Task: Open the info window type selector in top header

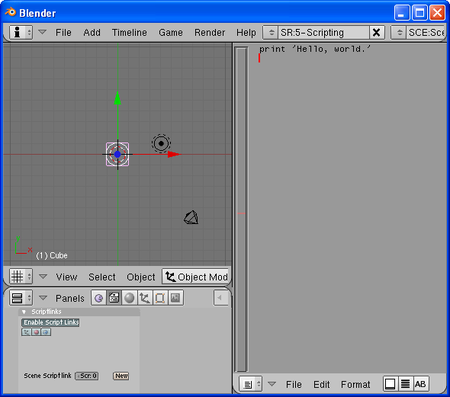Action: point(21,32)
